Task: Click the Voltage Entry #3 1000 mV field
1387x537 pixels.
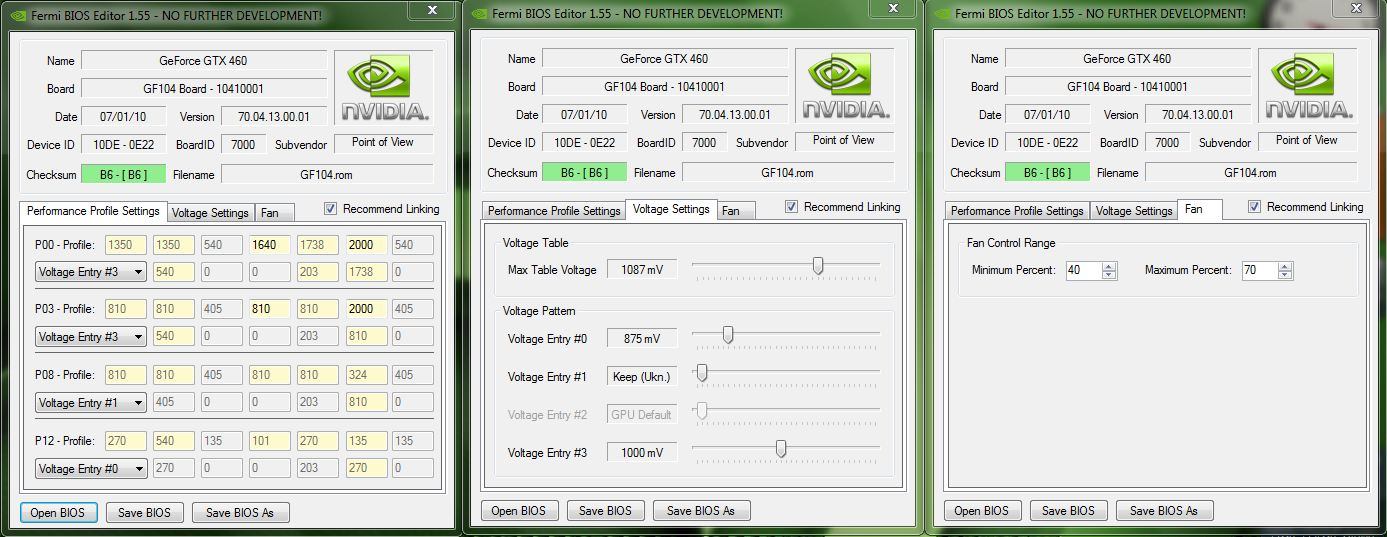Action: (642, 453)
